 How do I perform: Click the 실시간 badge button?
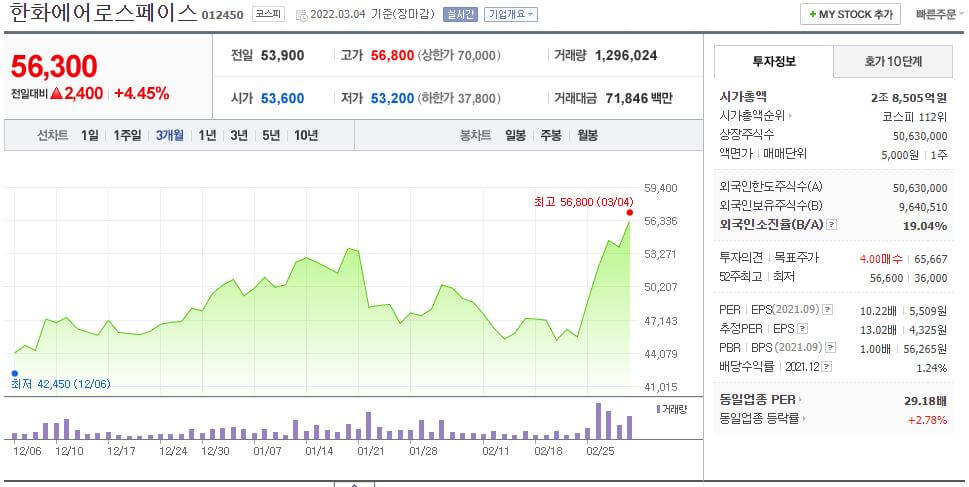460,14
